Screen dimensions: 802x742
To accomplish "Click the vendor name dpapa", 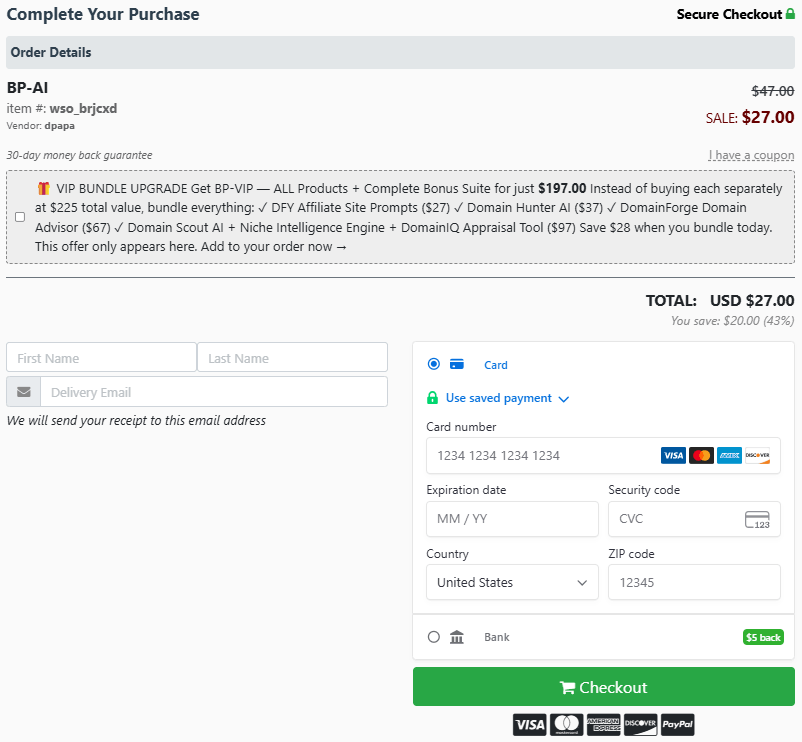I will pyautogui.click(x=59, y=126).
